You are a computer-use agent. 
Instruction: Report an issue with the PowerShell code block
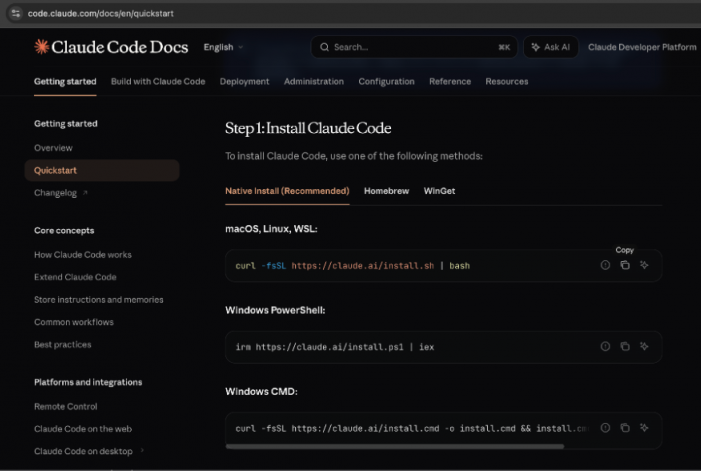[605, 346]
